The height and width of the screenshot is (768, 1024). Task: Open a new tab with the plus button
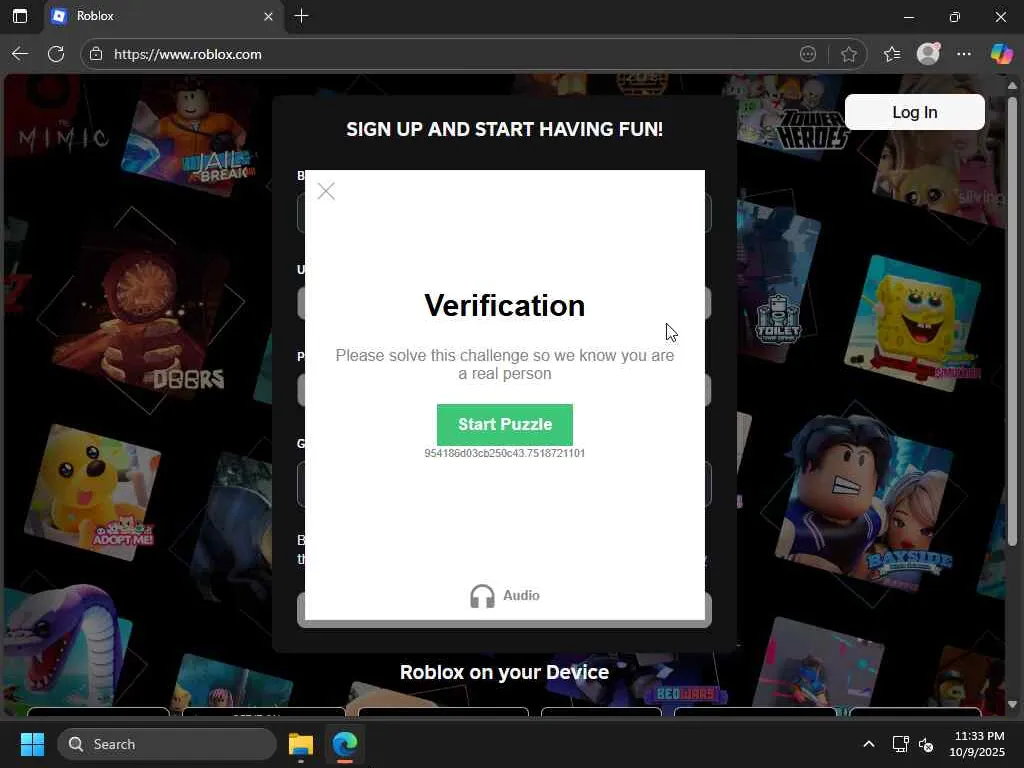pyautogui.click(x=302, y=16)
